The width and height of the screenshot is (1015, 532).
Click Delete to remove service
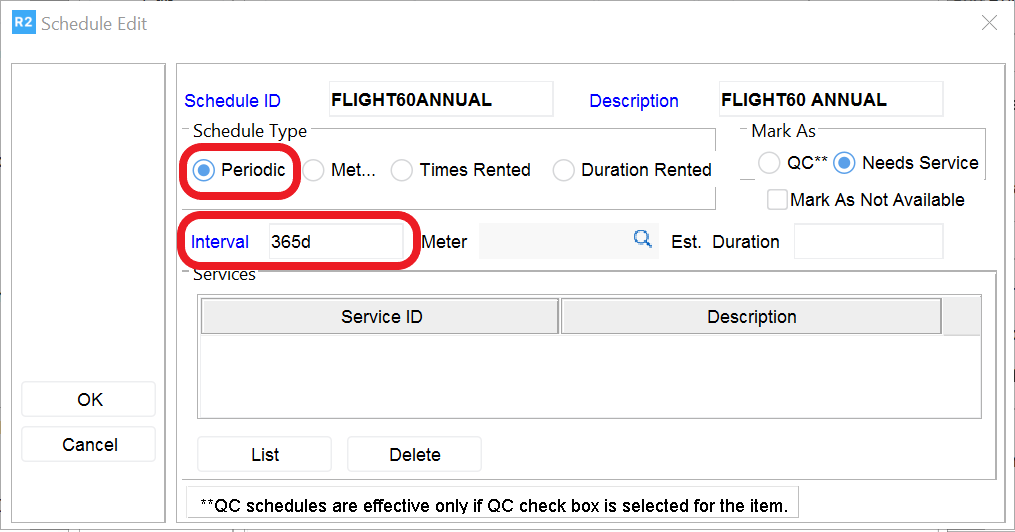coord(414,454)
